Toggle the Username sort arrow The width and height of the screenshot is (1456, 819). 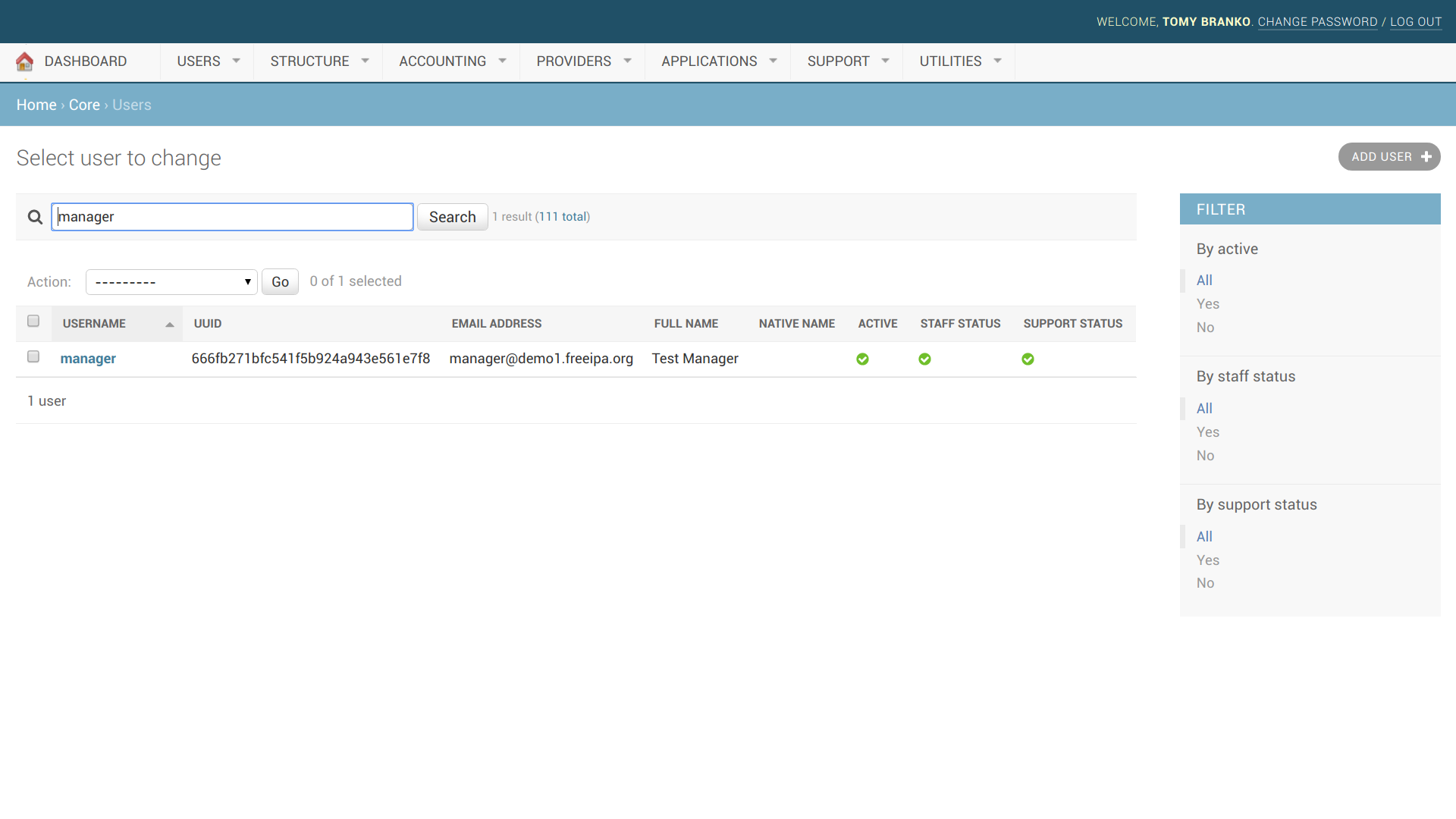point(170,325)
